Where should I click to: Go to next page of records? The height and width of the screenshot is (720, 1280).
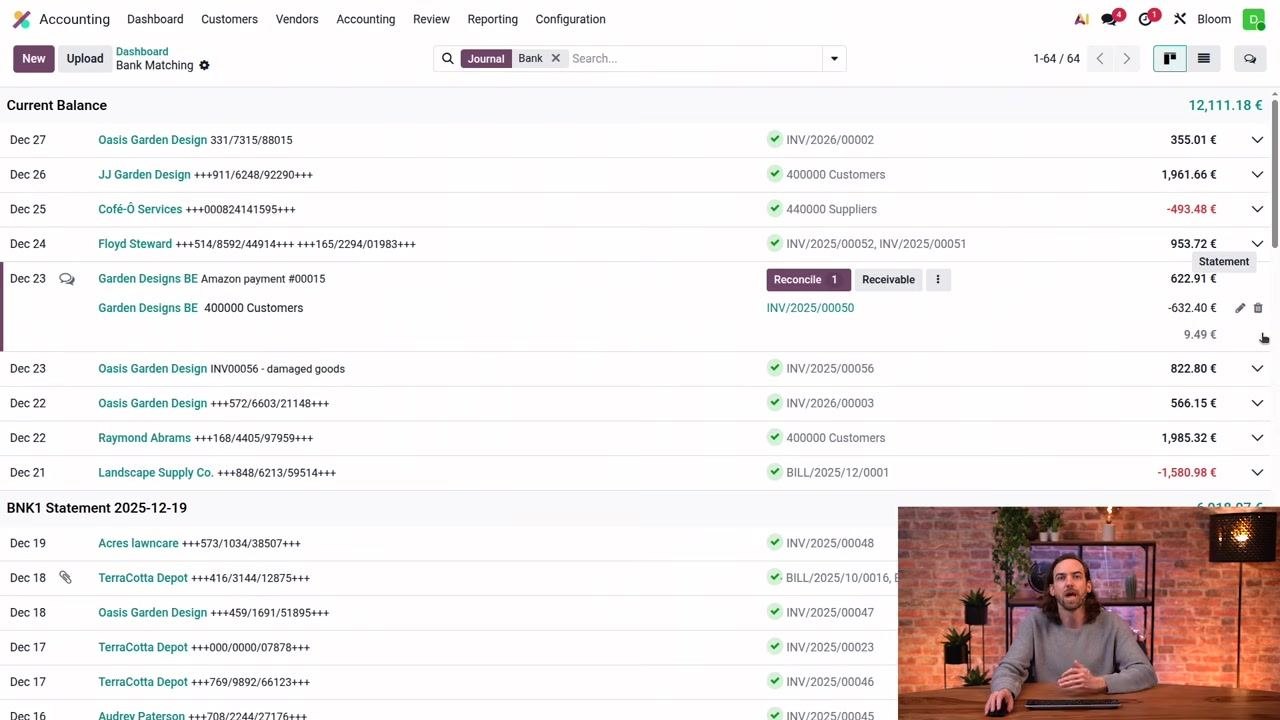(x=1127, y=59)
